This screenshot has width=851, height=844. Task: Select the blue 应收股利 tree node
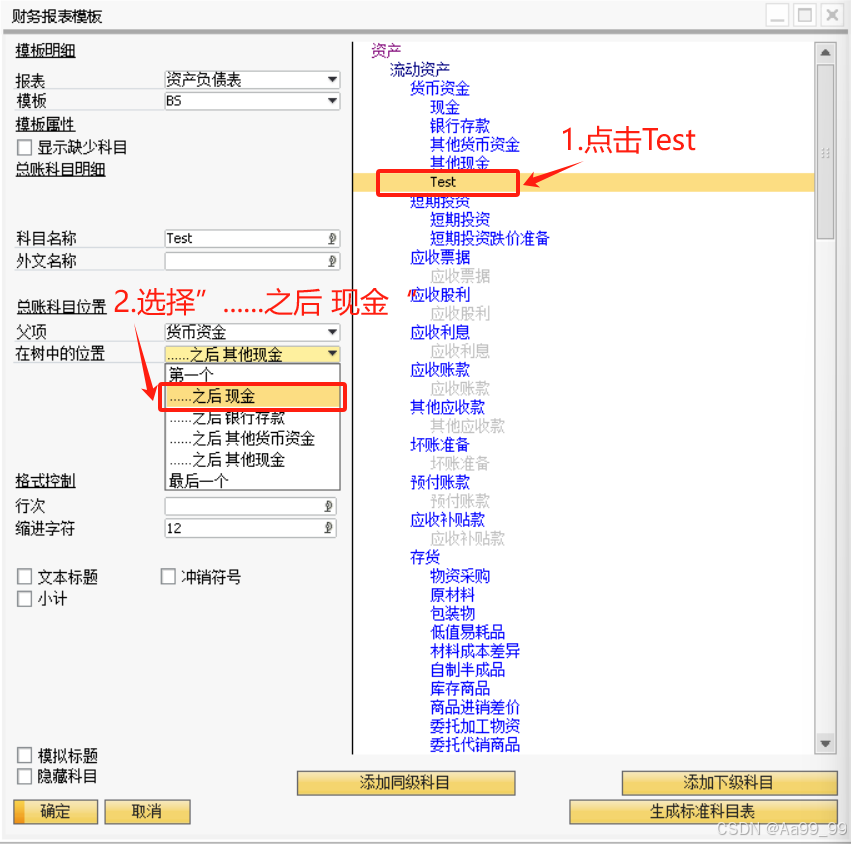pyautogui.click(x=440, y=295)
